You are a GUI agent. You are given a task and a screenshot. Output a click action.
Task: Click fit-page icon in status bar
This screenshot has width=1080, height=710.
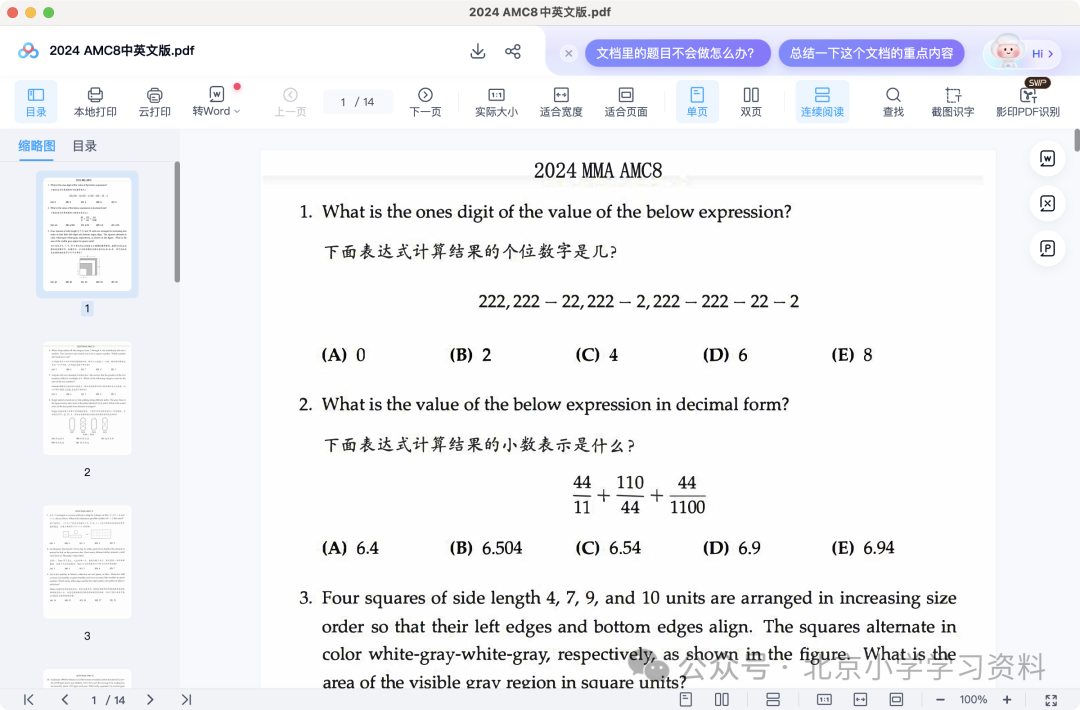click(x=896, y=700)
